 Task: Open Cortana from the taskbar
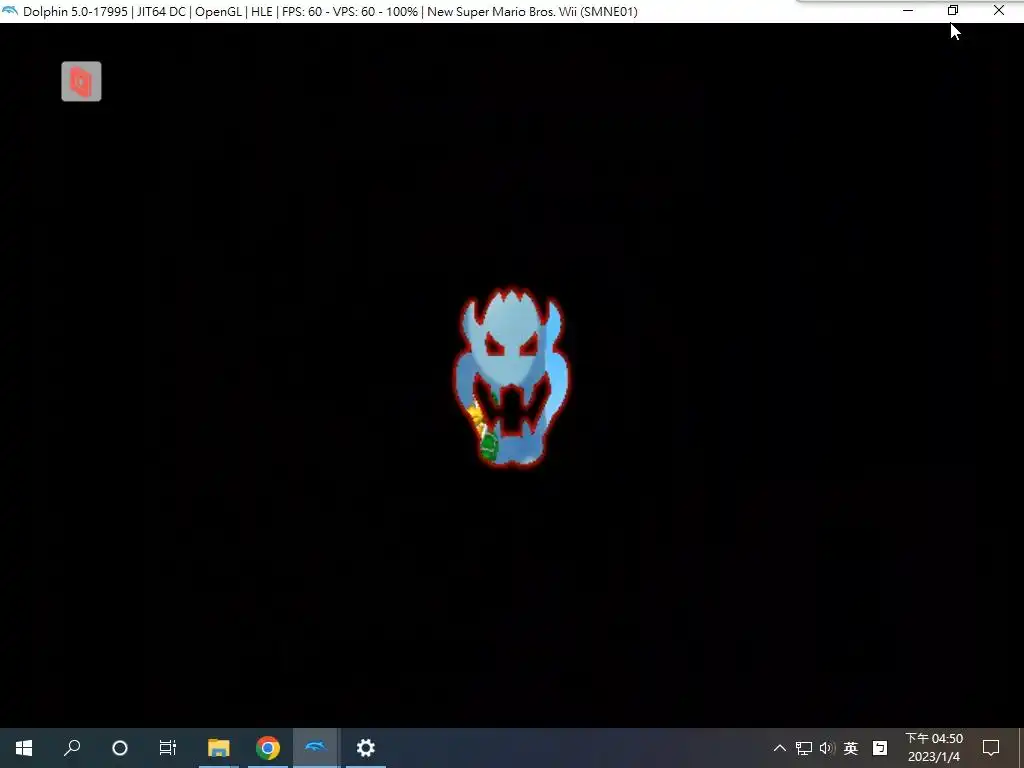tap(120, 748)
